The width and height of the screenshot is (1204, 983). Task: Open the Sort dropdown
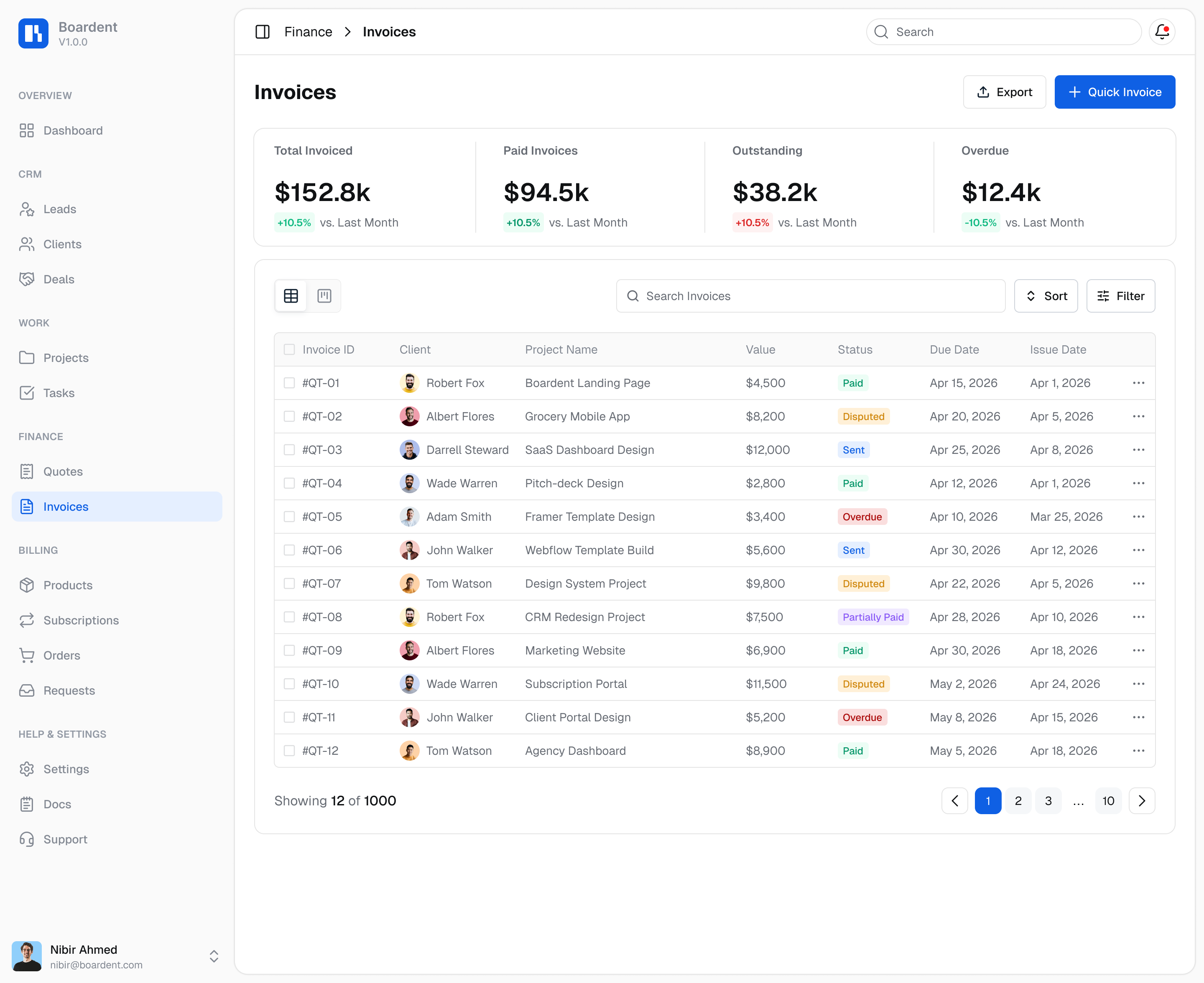tap(1046, 295)
